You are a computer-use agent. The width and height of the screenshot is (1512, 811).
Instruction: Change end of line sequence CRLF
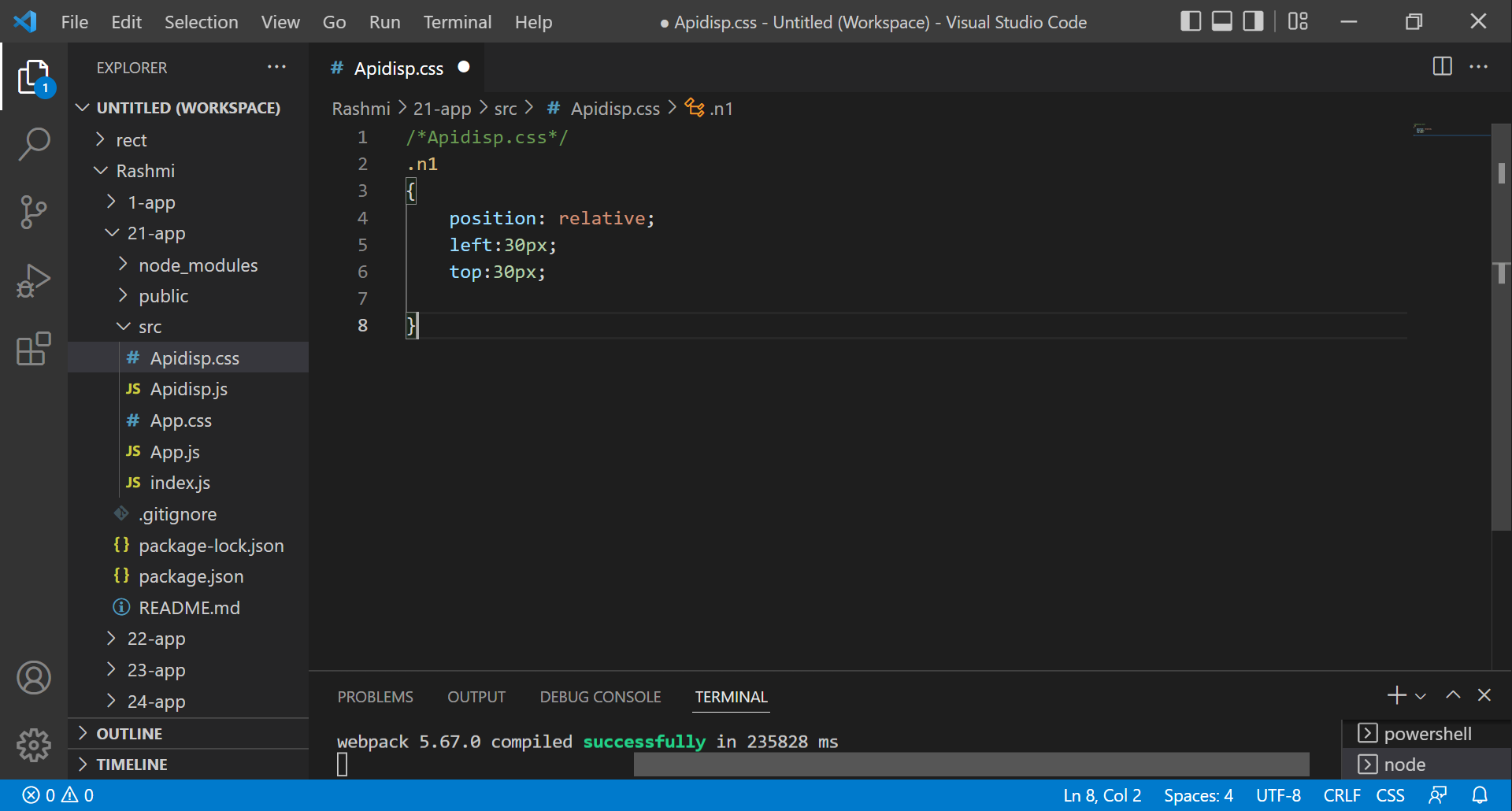point(1342,795)
